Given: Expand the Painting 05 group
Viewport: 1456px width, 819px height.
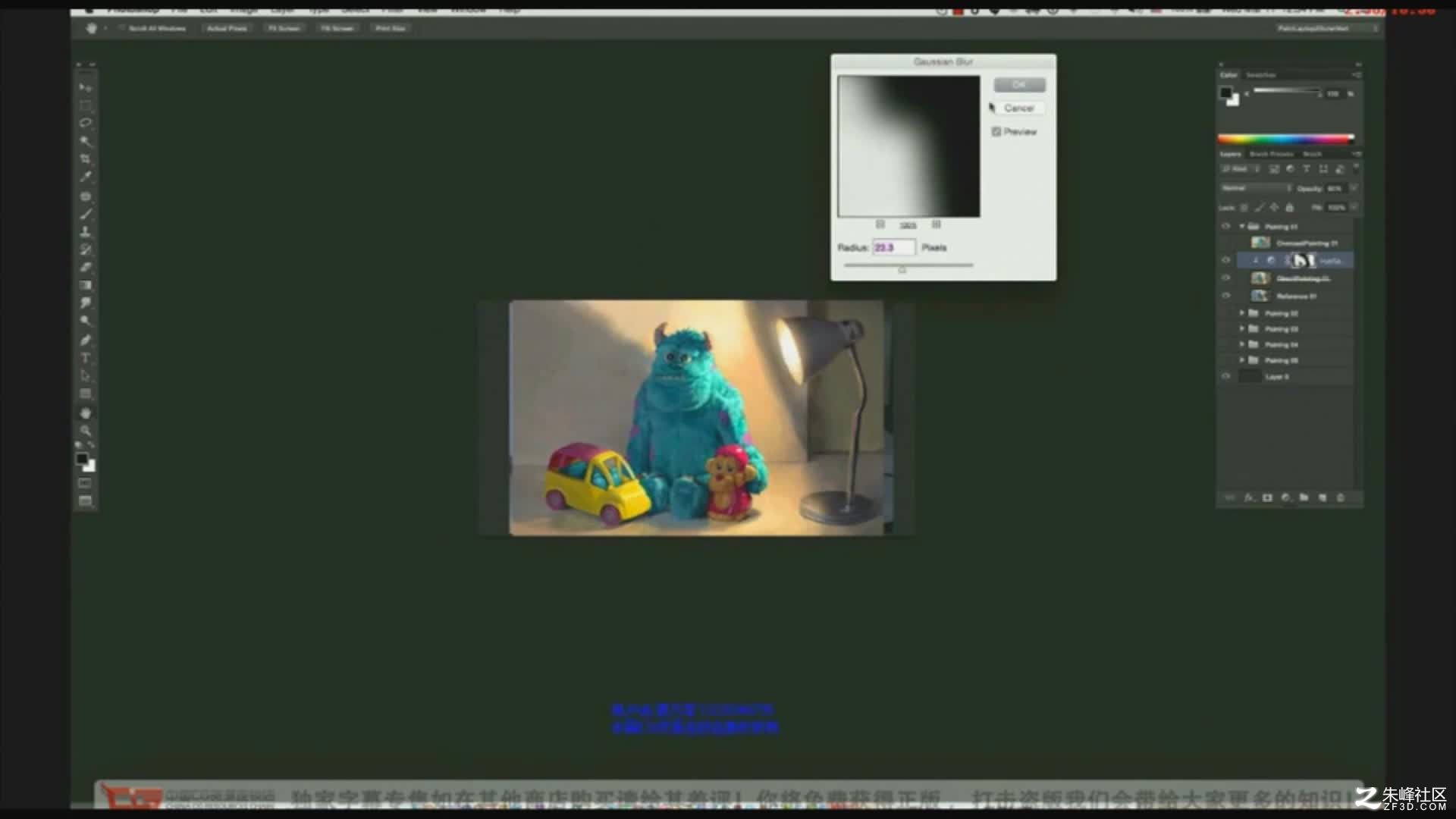Looking at the screenshot, I should (1242, 360).
